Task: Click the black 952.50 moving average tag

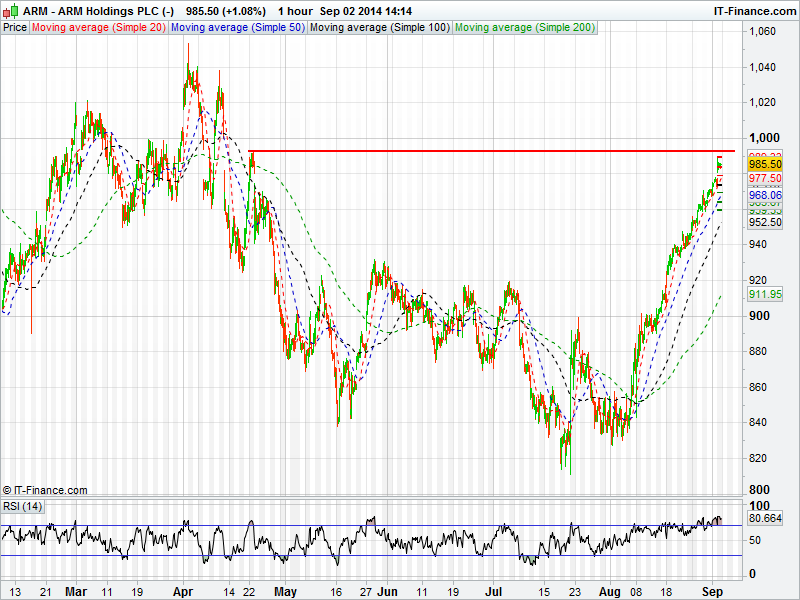Action: click(x=764, y=222)
